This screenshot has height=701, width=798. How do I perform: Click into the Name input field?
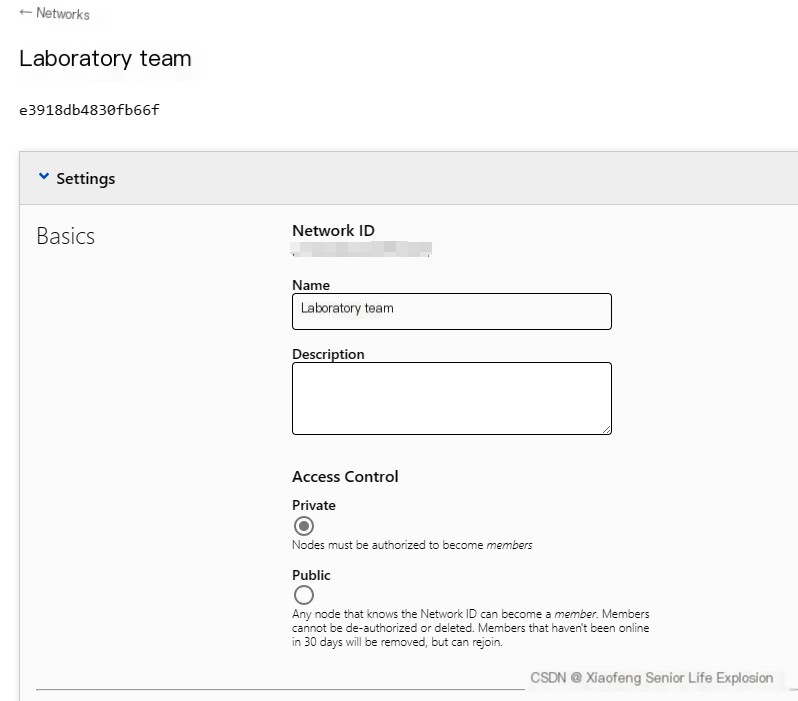[451, 311]
